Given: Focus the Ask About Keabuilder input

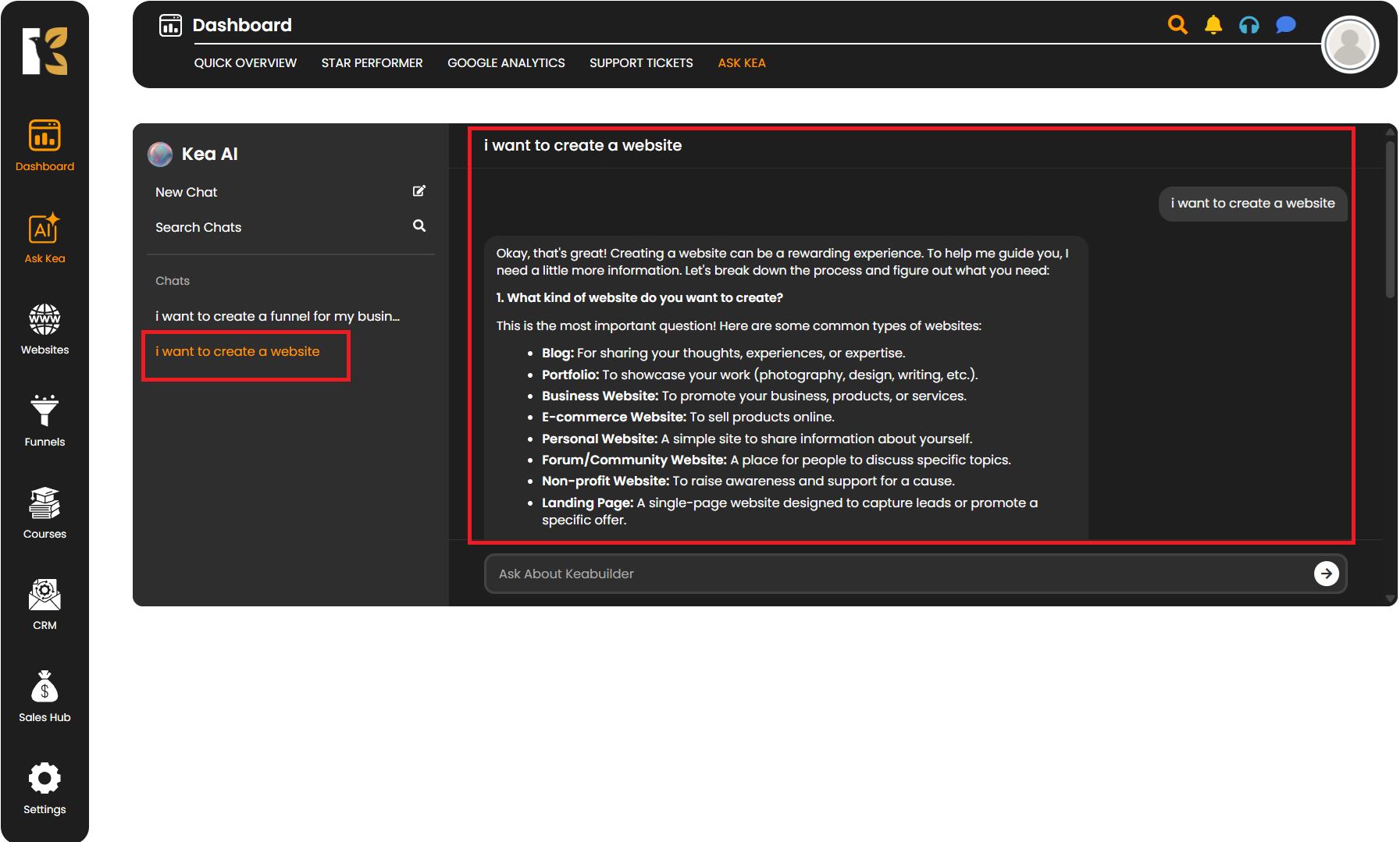Looking at the screenshot, I should click(898, 574).
